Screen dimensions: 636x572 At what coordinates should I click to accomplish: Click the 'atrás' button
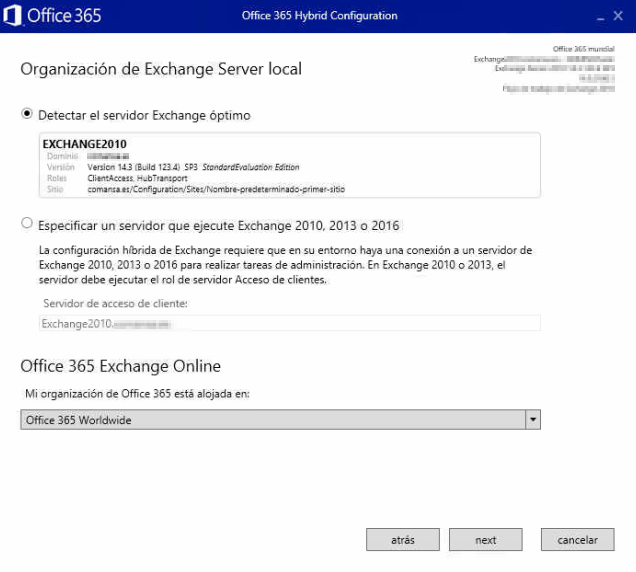[403, 540]
